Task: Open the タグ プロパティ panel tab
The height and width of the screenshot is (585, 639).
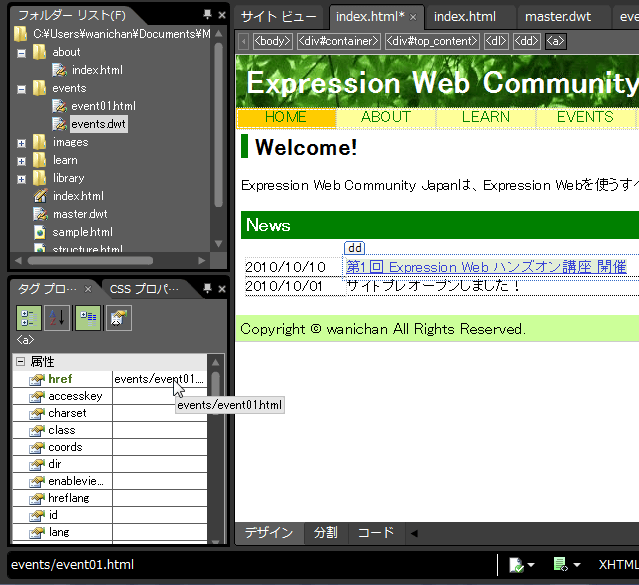Action: (x=47, y=289)
